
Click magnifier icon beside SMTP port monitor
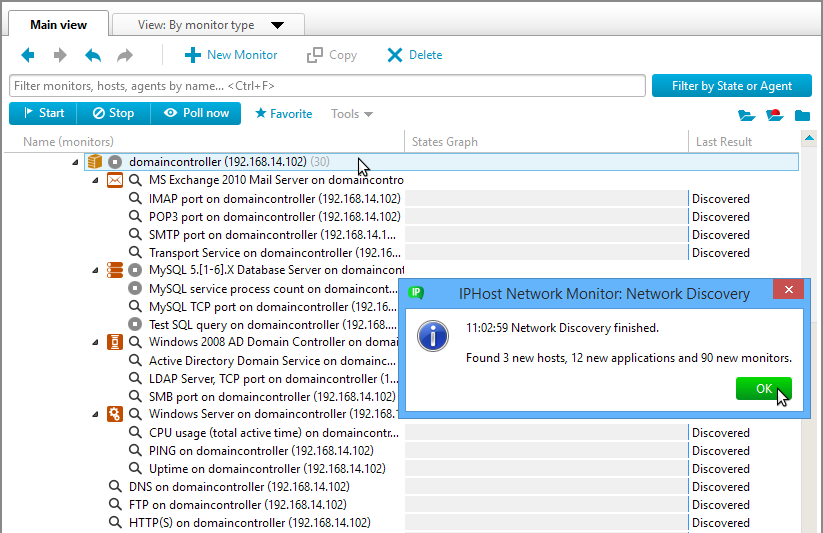point(135,234)
